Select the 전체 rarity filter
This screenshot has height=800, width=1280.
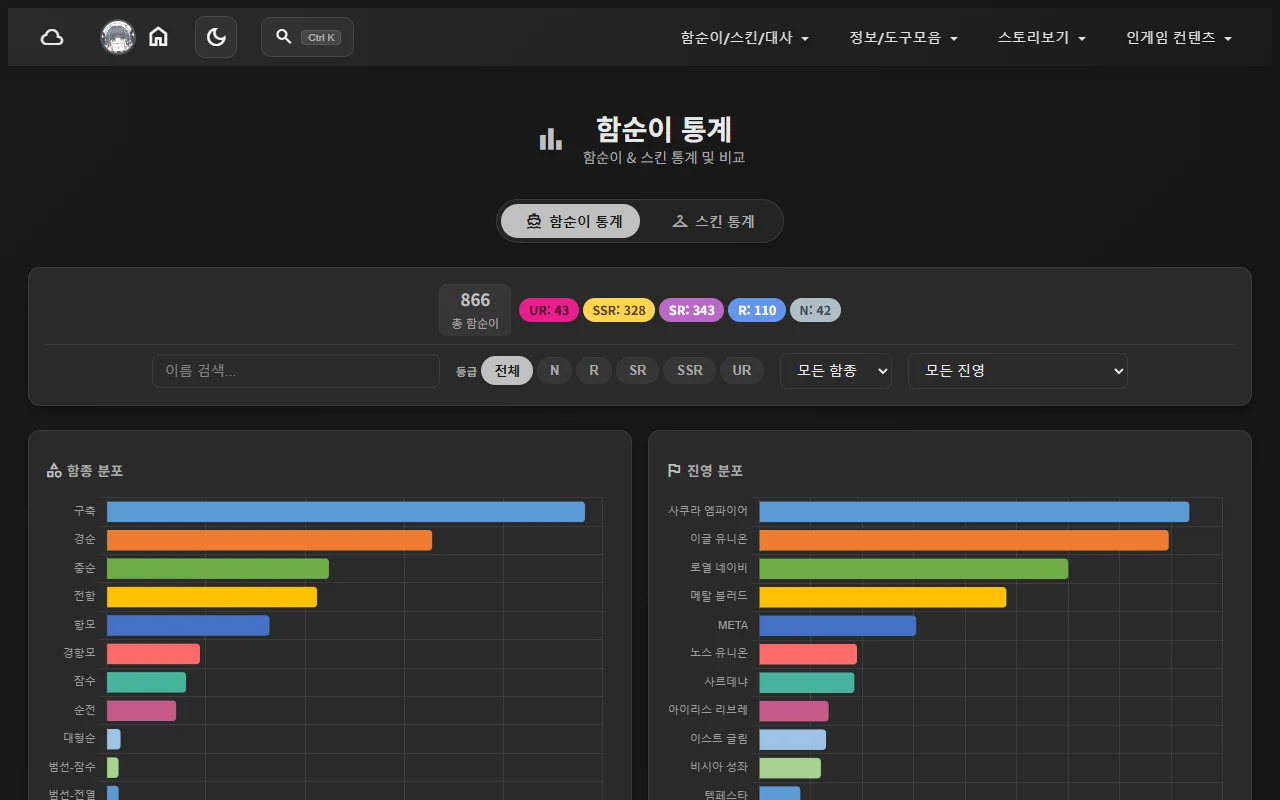coord(507,371)
